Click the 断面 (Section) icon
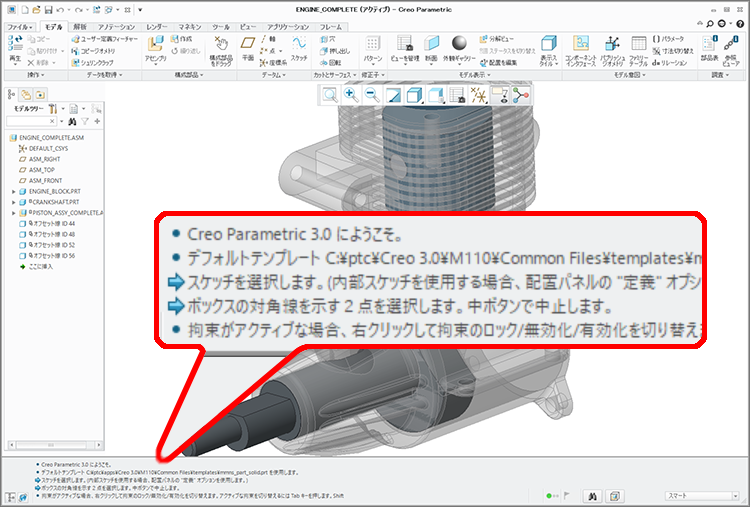Image resolution: width=750 pixels, height=507 pixels. pyautogui.click(x=432, y=48)
